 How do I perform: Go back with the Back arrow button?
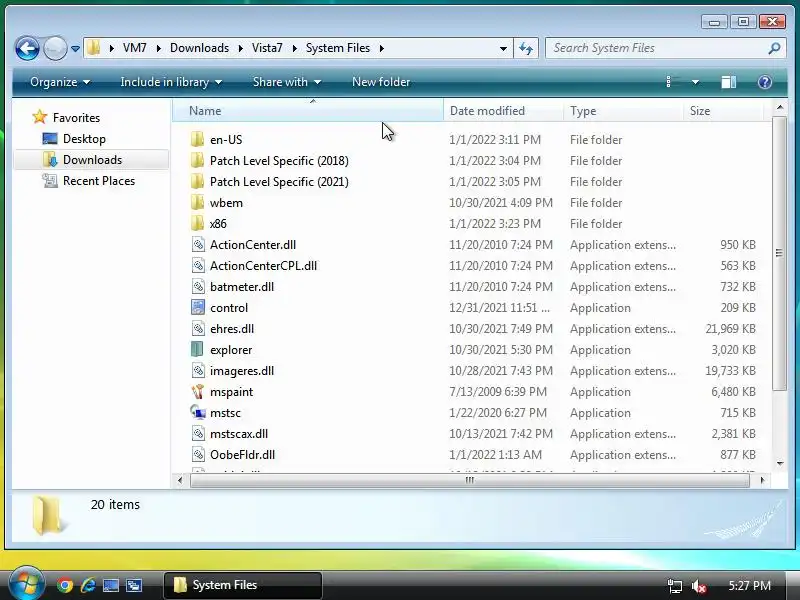tap(27, 48)
